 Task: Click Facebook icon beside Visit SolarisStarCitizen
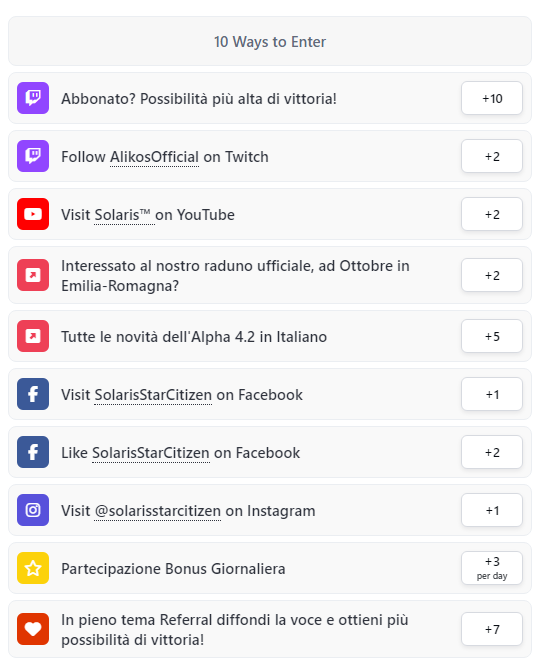click(33, 394)
